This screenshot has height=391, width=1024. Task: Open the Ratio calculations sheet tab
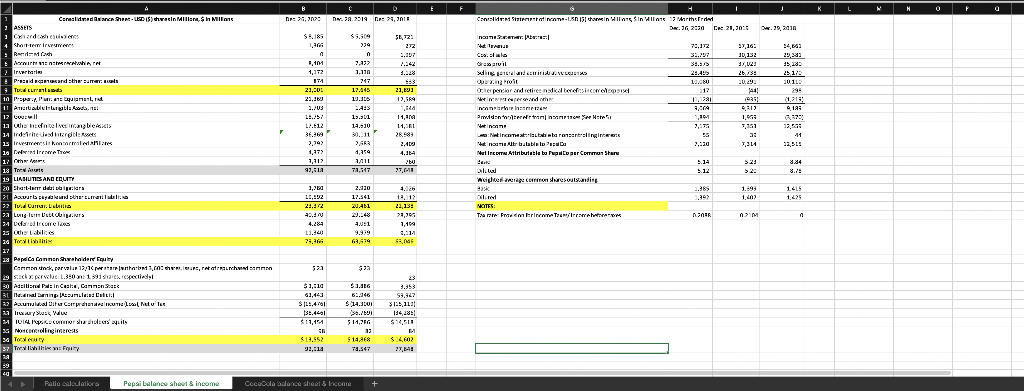pyautogui.click(x=71, y=384)
